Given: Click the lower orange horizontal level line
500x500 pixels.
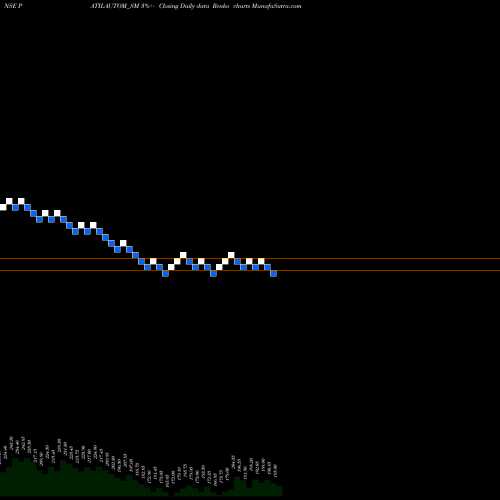Looking at the screenshot, I should pyautogui.click(x=250, y=270).
